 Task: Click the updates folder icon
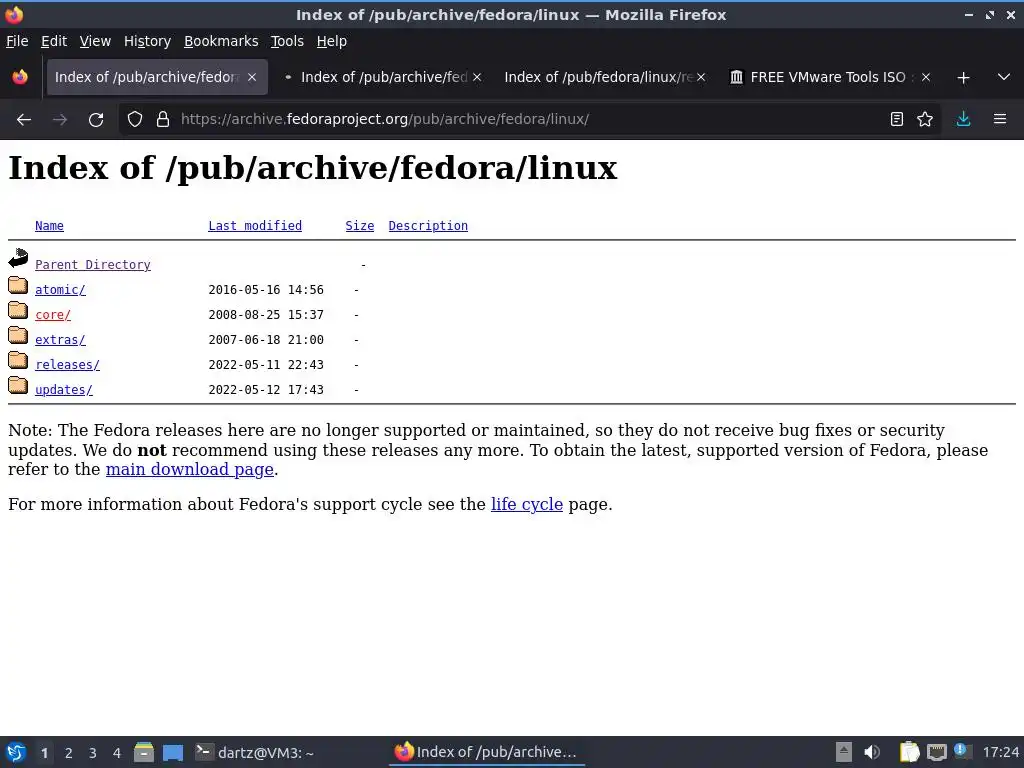point(18,385)
